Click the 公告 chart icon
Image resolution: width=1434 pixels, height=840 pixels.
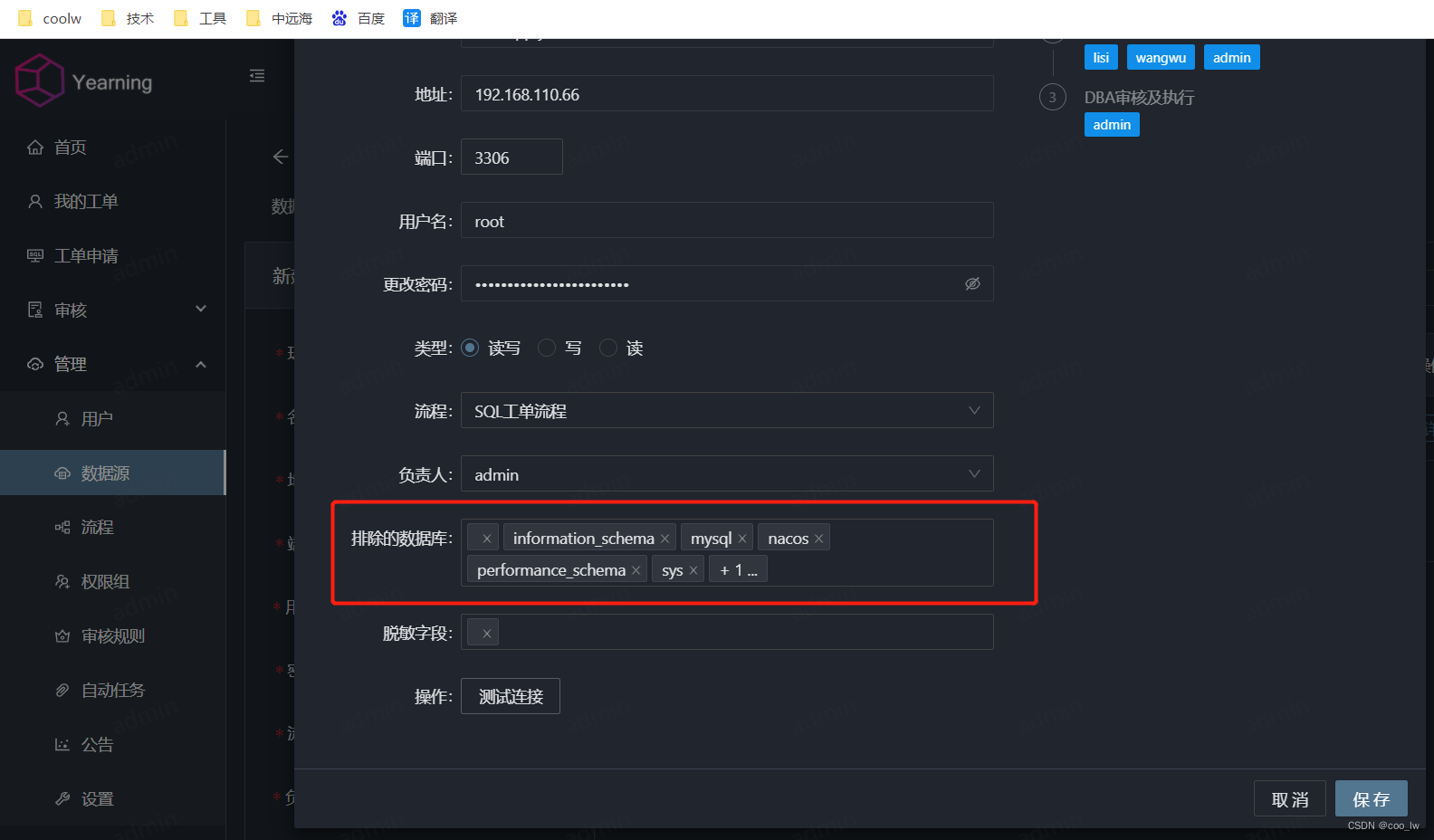tap(62, 744)
